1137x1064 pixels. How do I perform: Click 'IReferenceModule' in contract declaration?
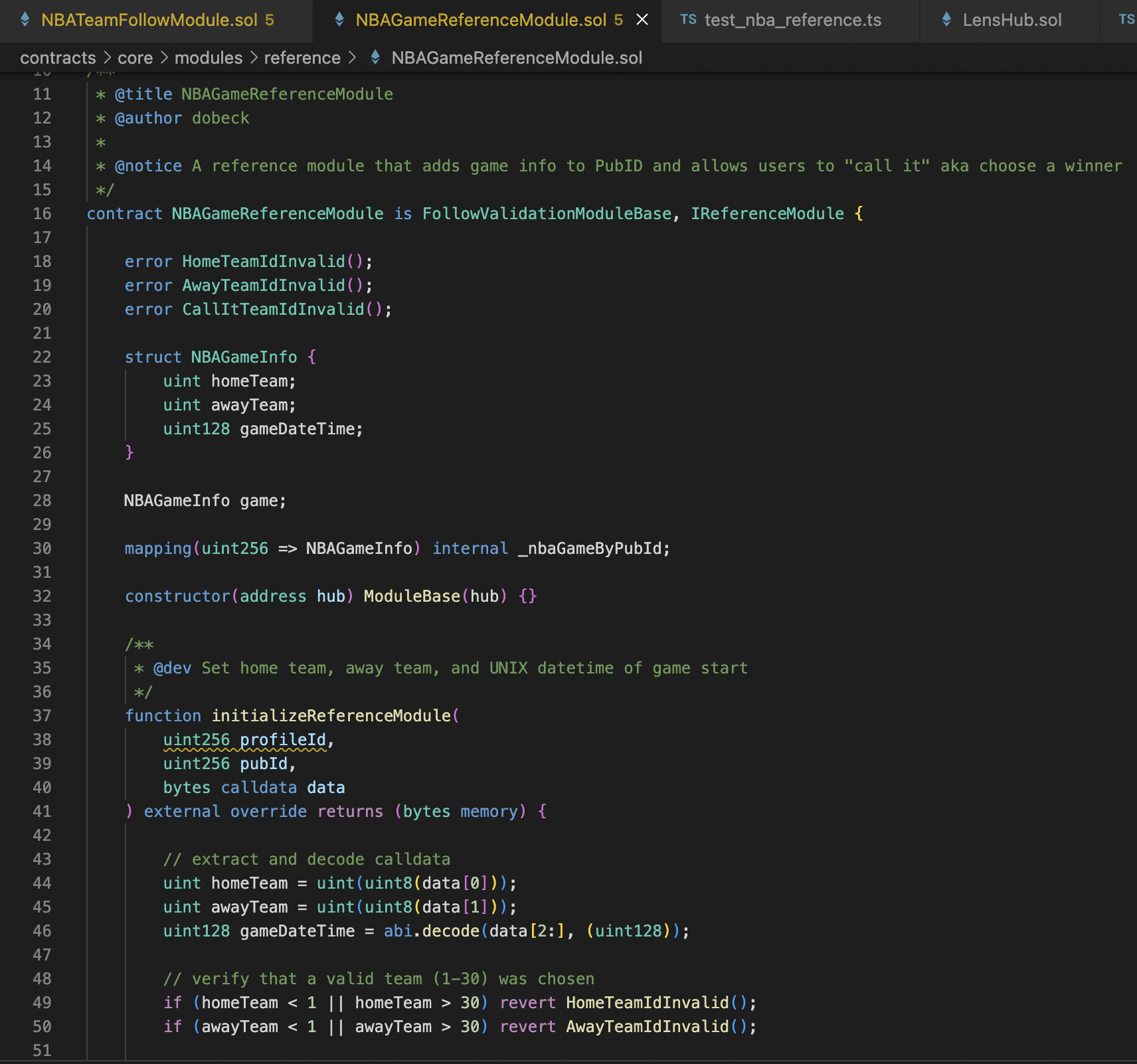(767, 214)
